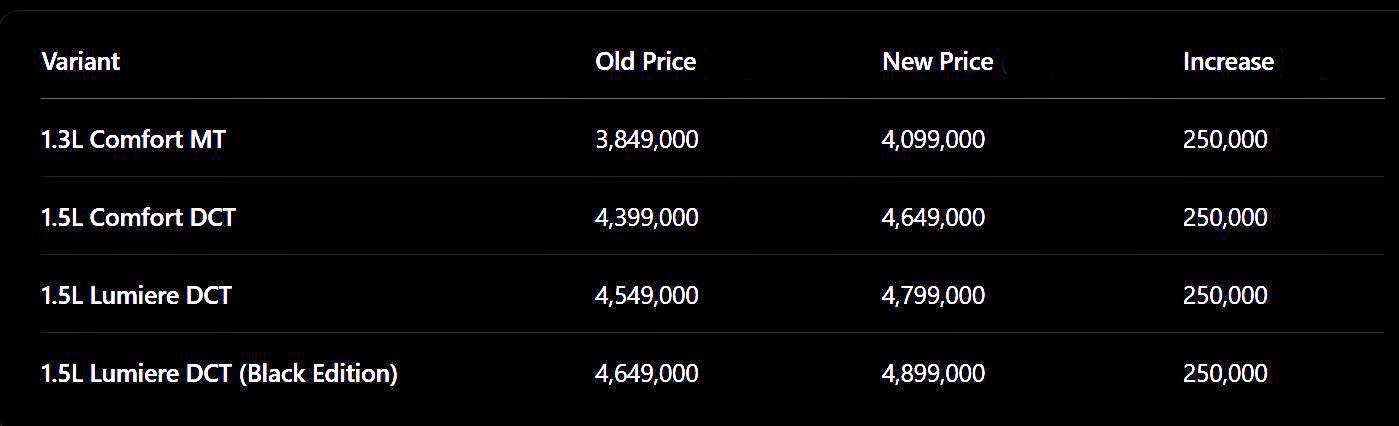Select the 1.5L Comfort DCT variant cell
Viewport: 1399px width, 426px height.
click(x=139, y=218)
